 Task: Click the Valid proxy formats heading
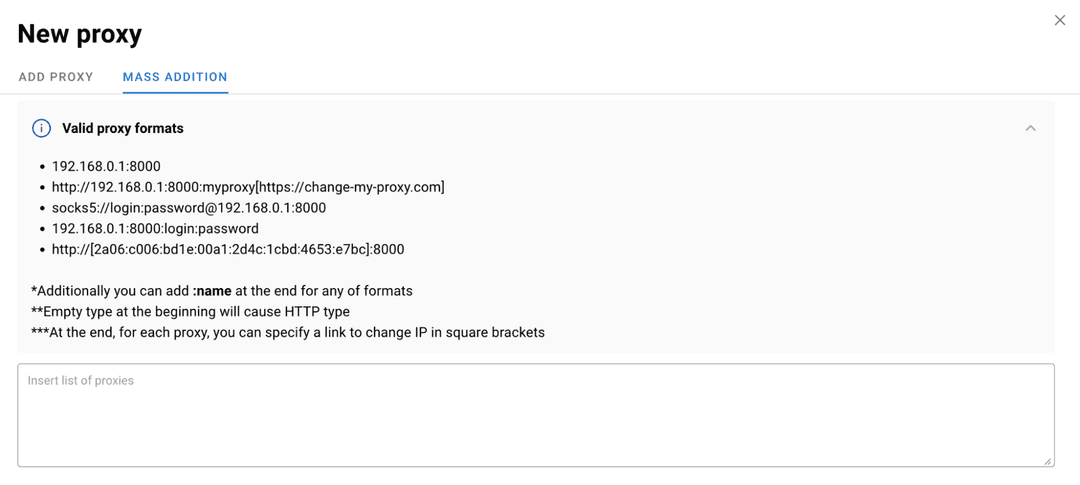(x=123, y=128)
